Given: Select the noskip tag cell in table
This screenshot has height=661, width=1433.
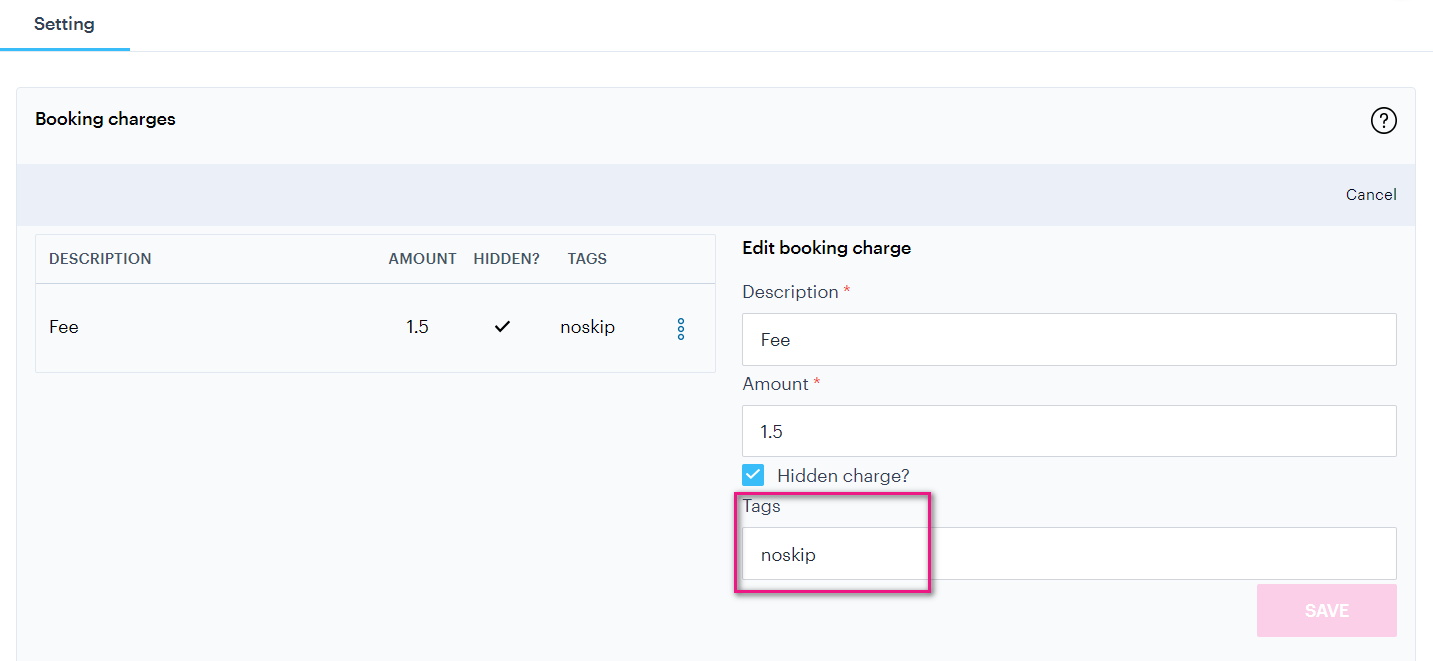Looking at the screenshot, I should (x=587, y=327).
